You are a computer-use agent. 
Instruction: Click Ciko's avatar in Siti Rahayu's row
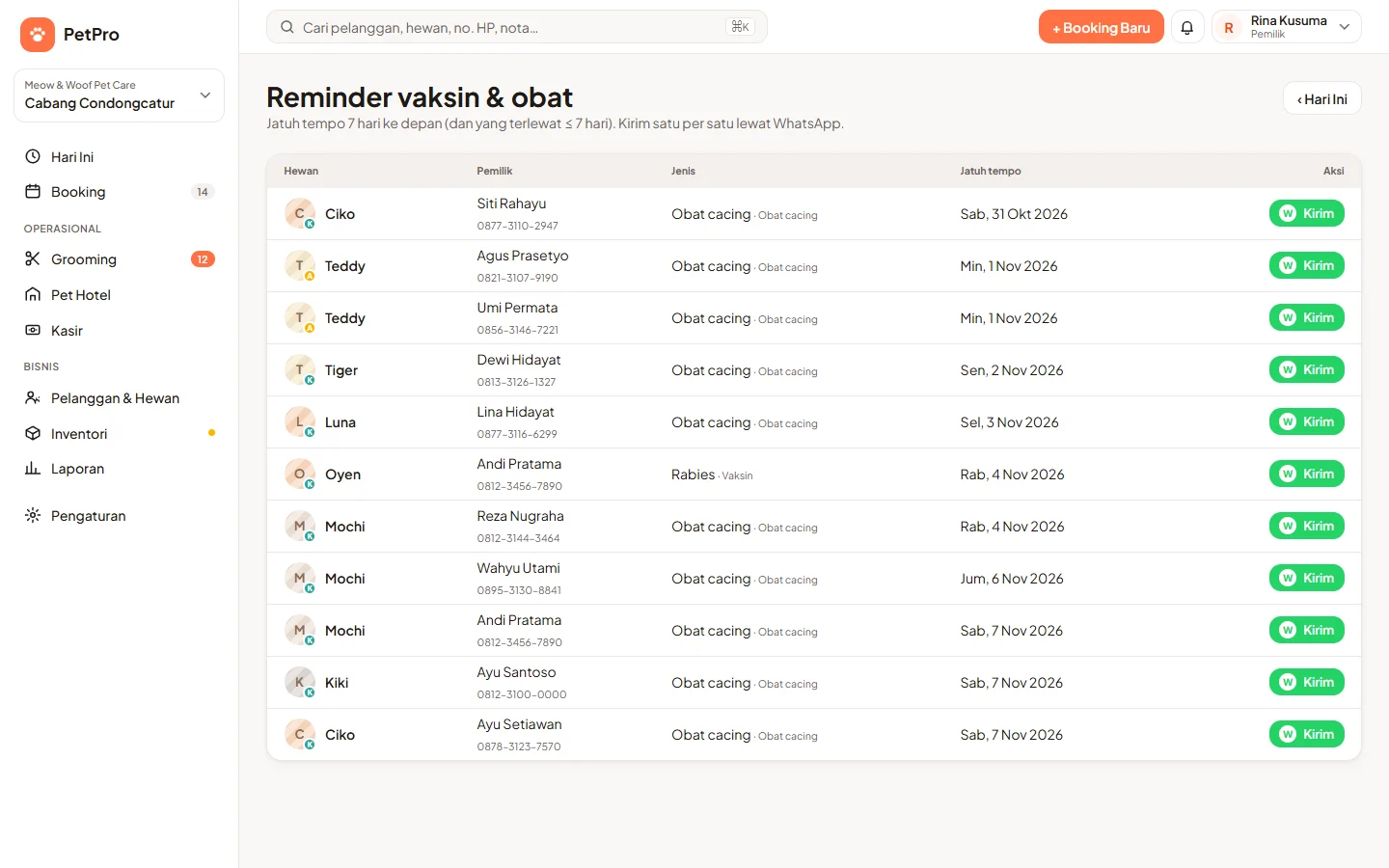(x=300, y=214)
